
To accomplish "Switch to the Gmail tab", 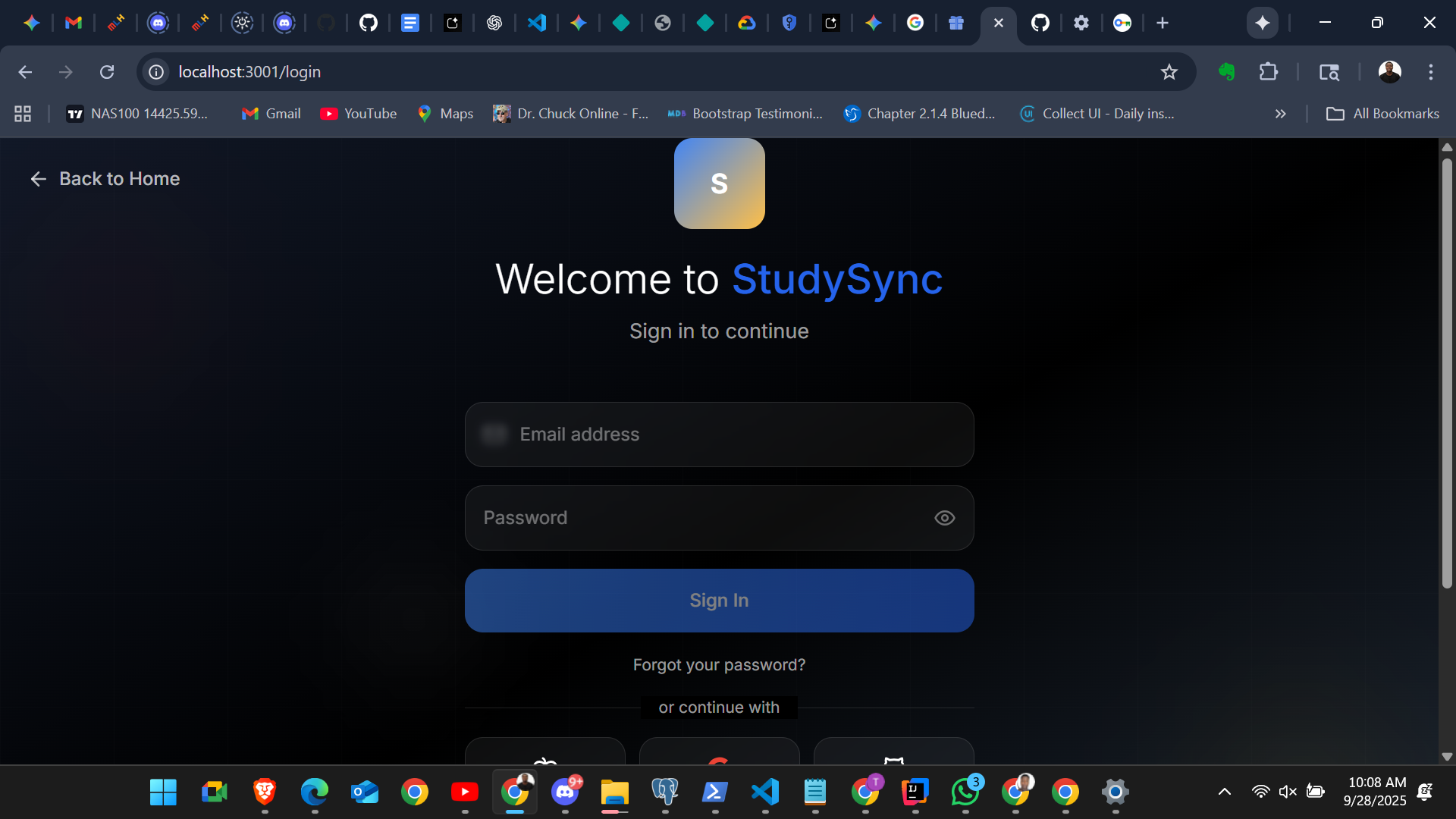I will click(x=74, y=23).
